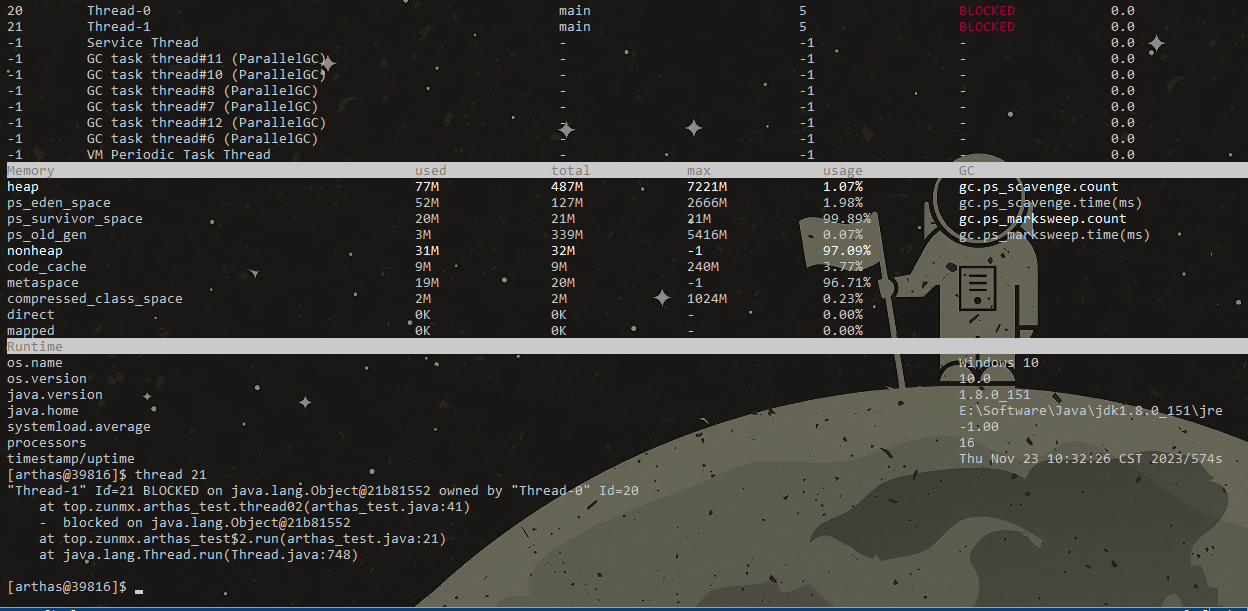Click BLOCKED state of the Thread-1 row
Screen dimensions: 1248x611
(987, 27)
